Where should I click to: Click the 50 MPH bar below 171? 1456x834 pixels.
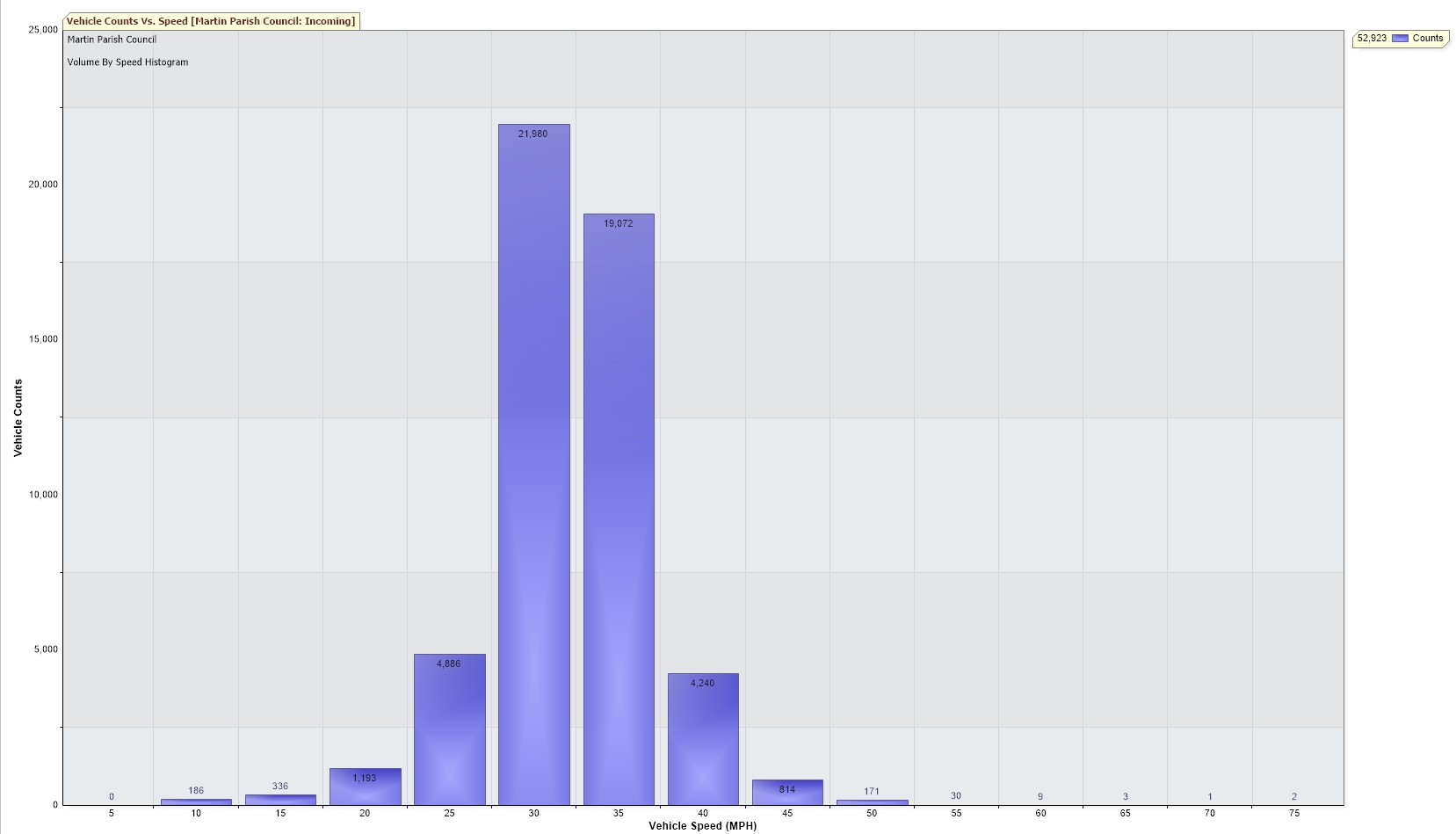(x=872, y=802)
